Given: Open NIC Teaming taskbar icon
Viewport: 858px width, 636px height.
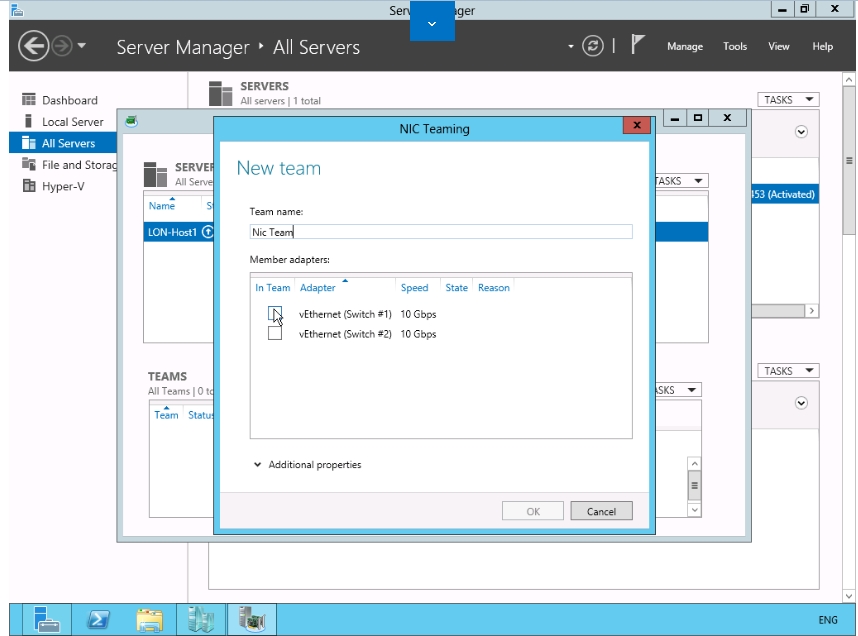Looking at the screenshot, I should [x=252, y=620].
